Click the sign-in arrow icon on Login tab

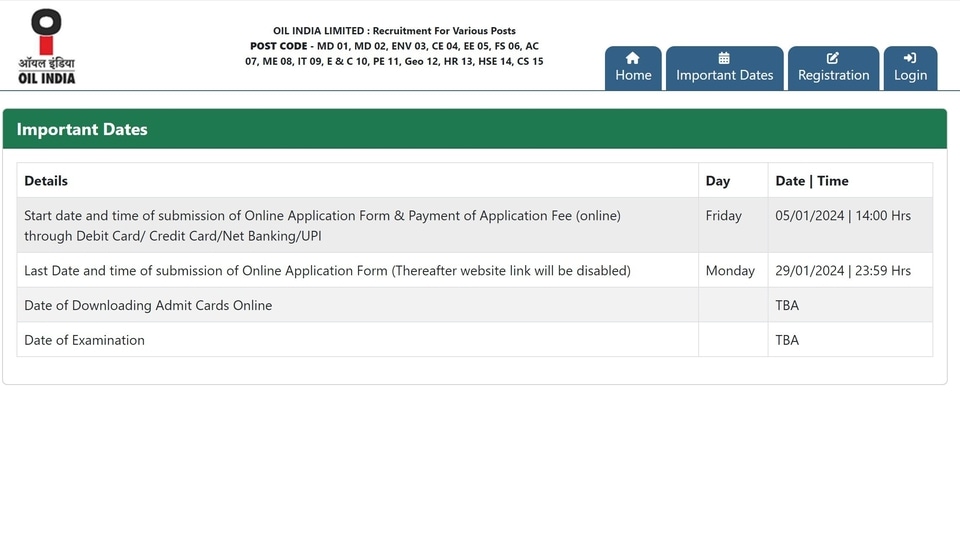(x=910, y=58)
